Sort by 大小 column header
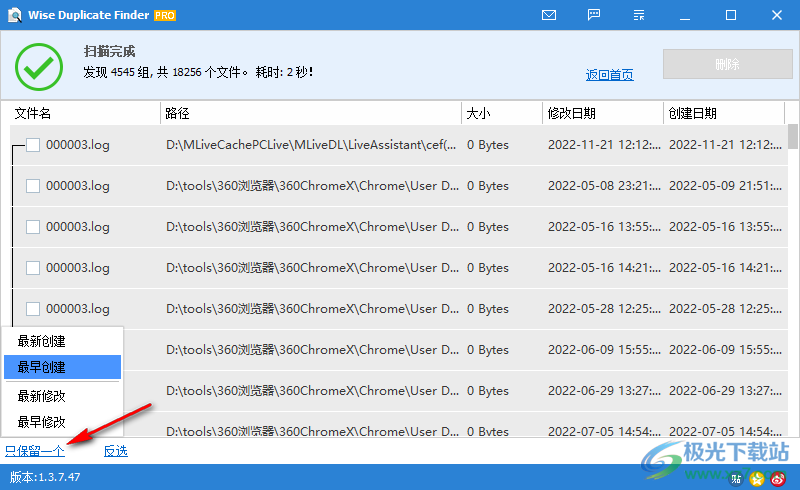This screenshot has height=490, width=800. (x=502, y=113)
